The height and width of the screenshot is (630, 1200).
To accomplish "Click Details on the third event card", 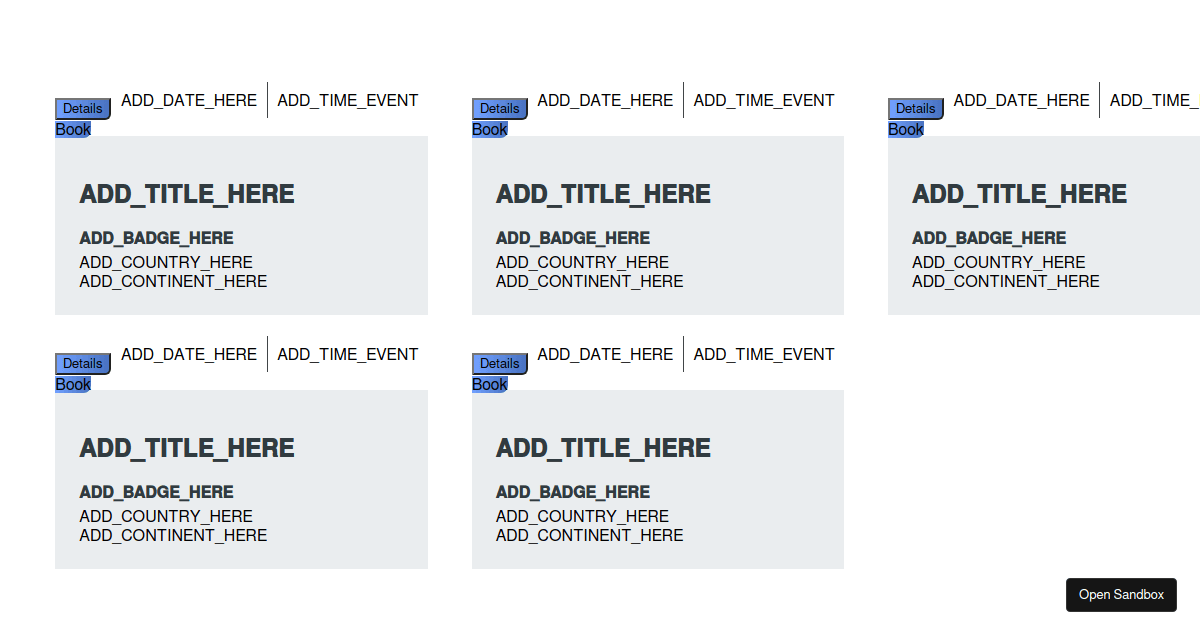I will coord(915,108).
